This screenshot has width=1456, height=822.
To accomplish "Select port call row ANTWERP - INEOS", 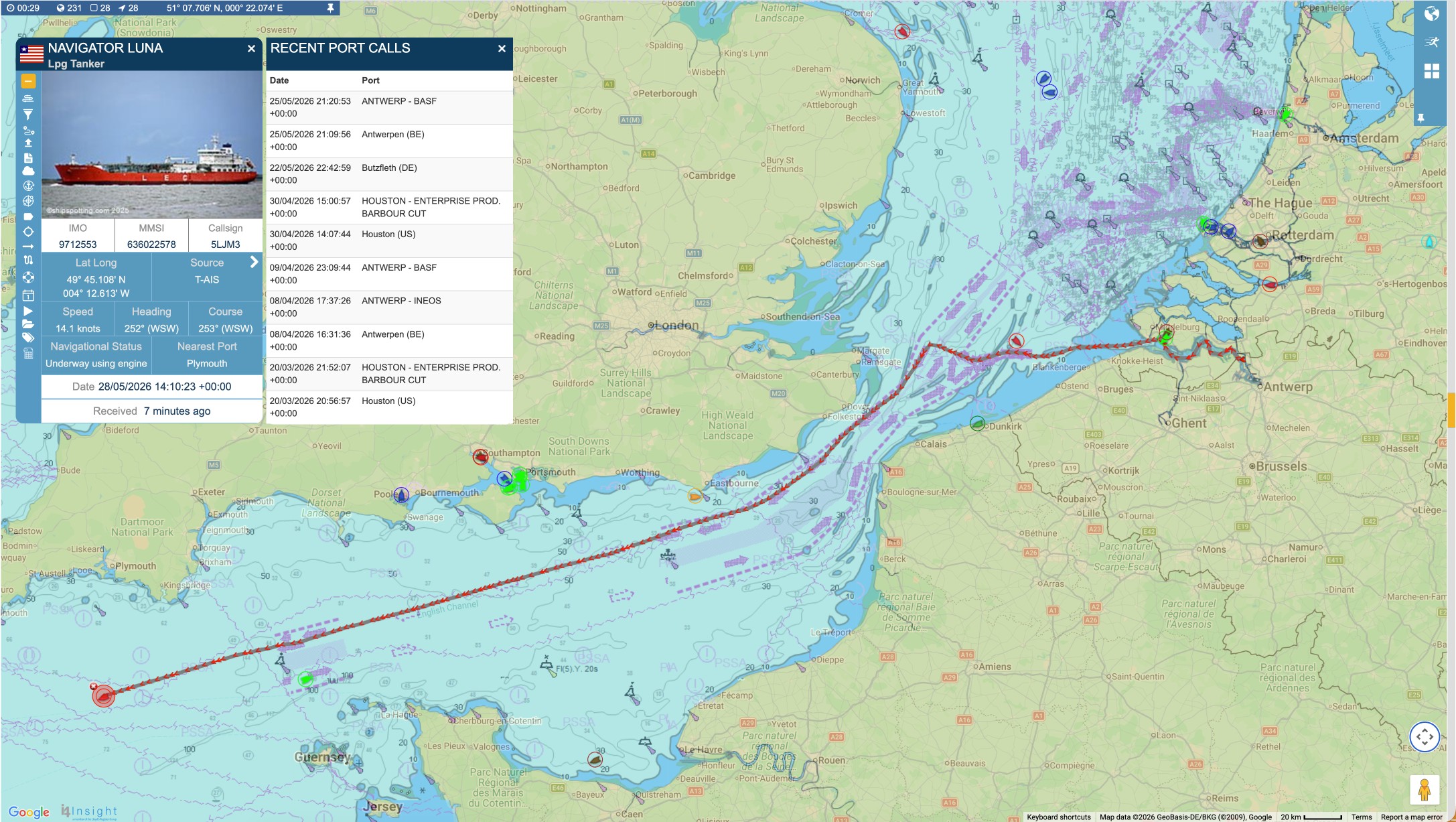I will pyautogui.click(x=390, y=307).
